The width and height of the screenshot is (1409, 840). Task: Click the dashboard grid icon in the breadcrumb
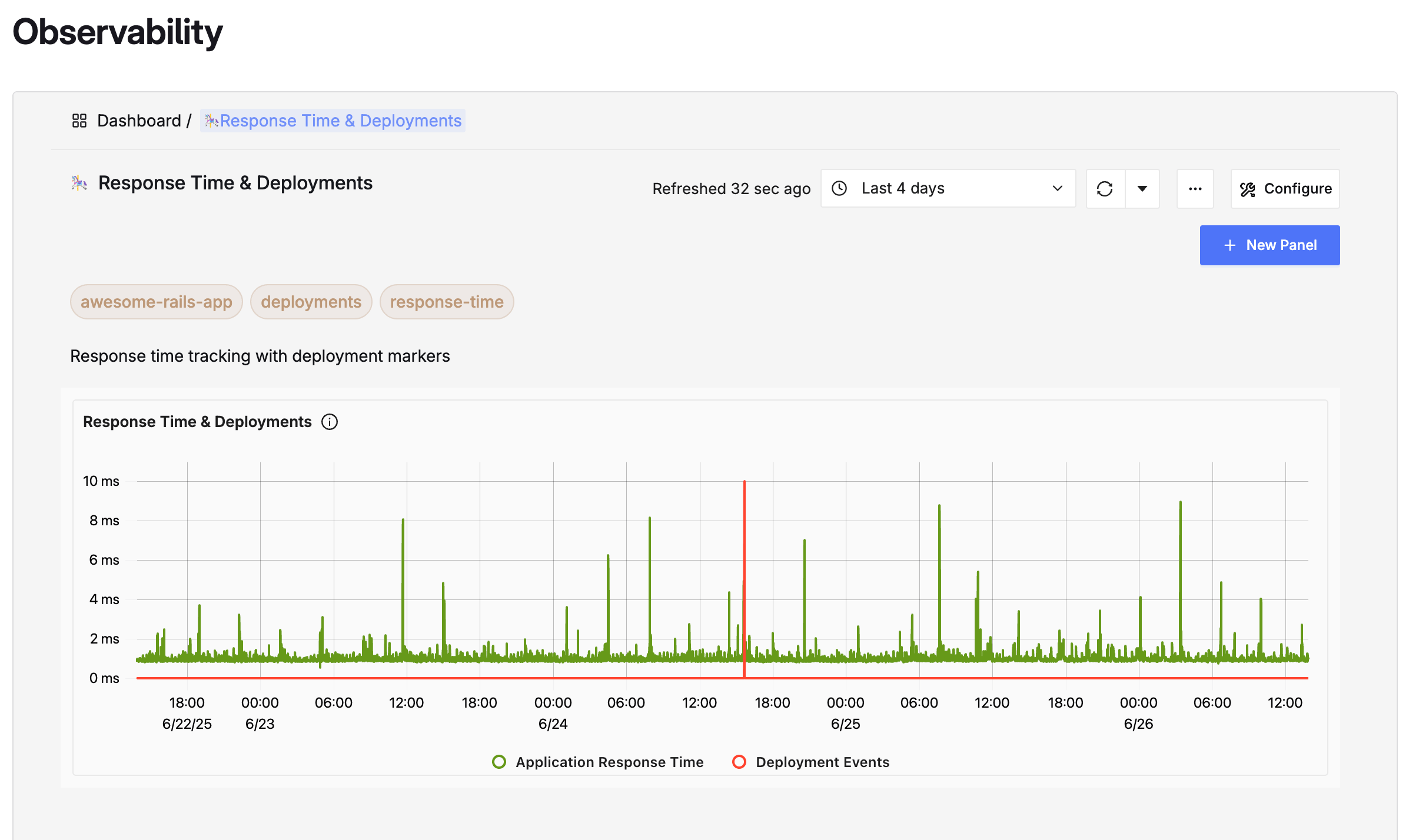coord(80,120)
